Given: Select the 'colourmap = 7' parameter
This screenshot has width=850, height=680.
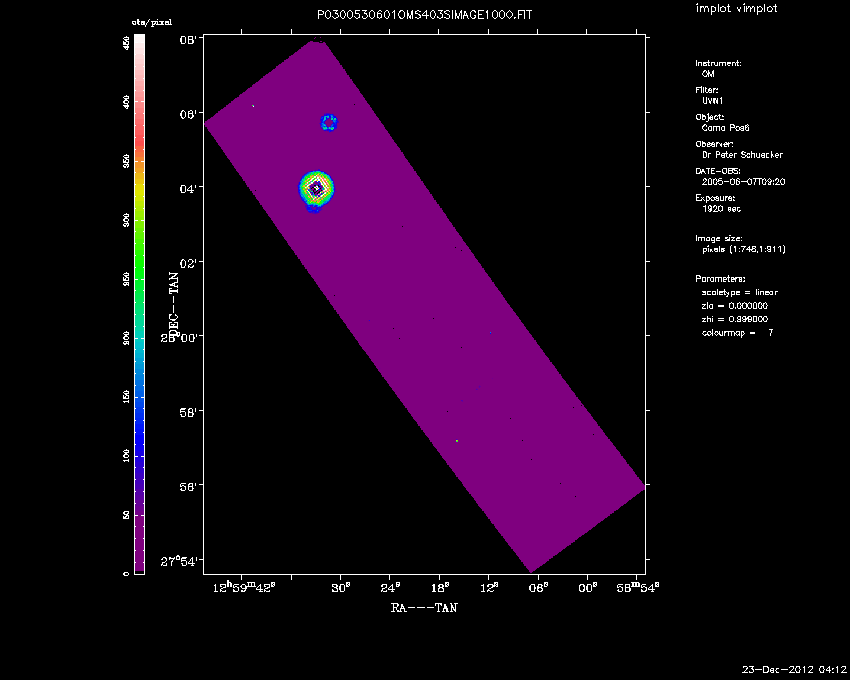Looking at the screenshot, I should tap(737, 333).
